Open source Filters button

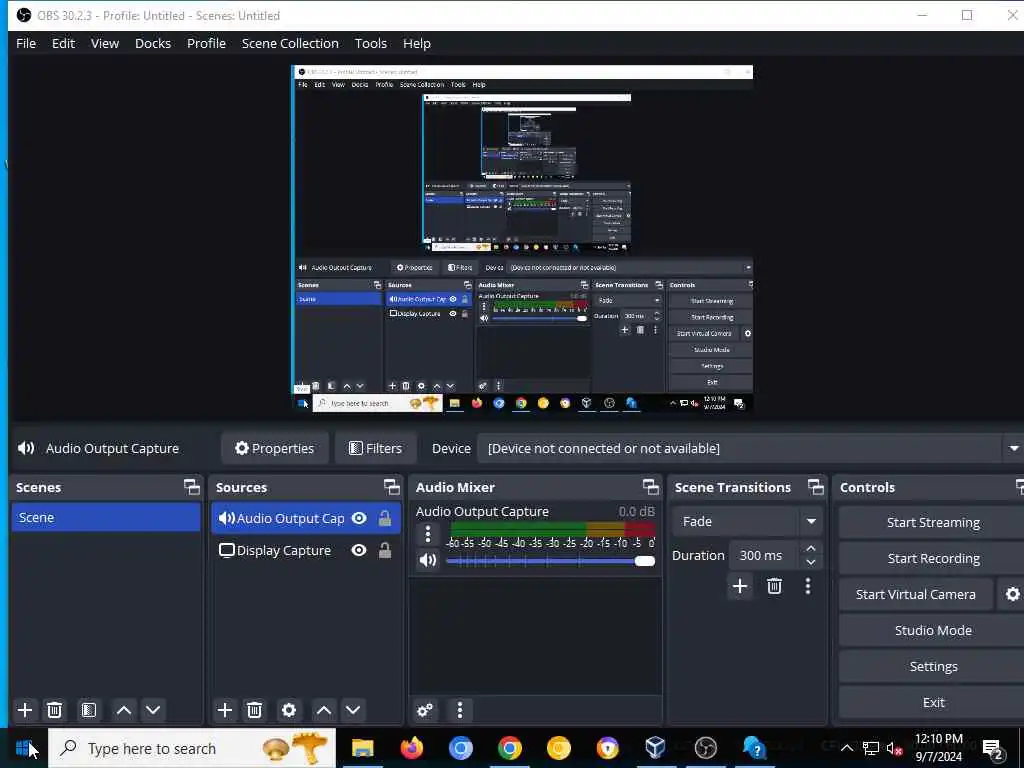[x=376, y=449]
